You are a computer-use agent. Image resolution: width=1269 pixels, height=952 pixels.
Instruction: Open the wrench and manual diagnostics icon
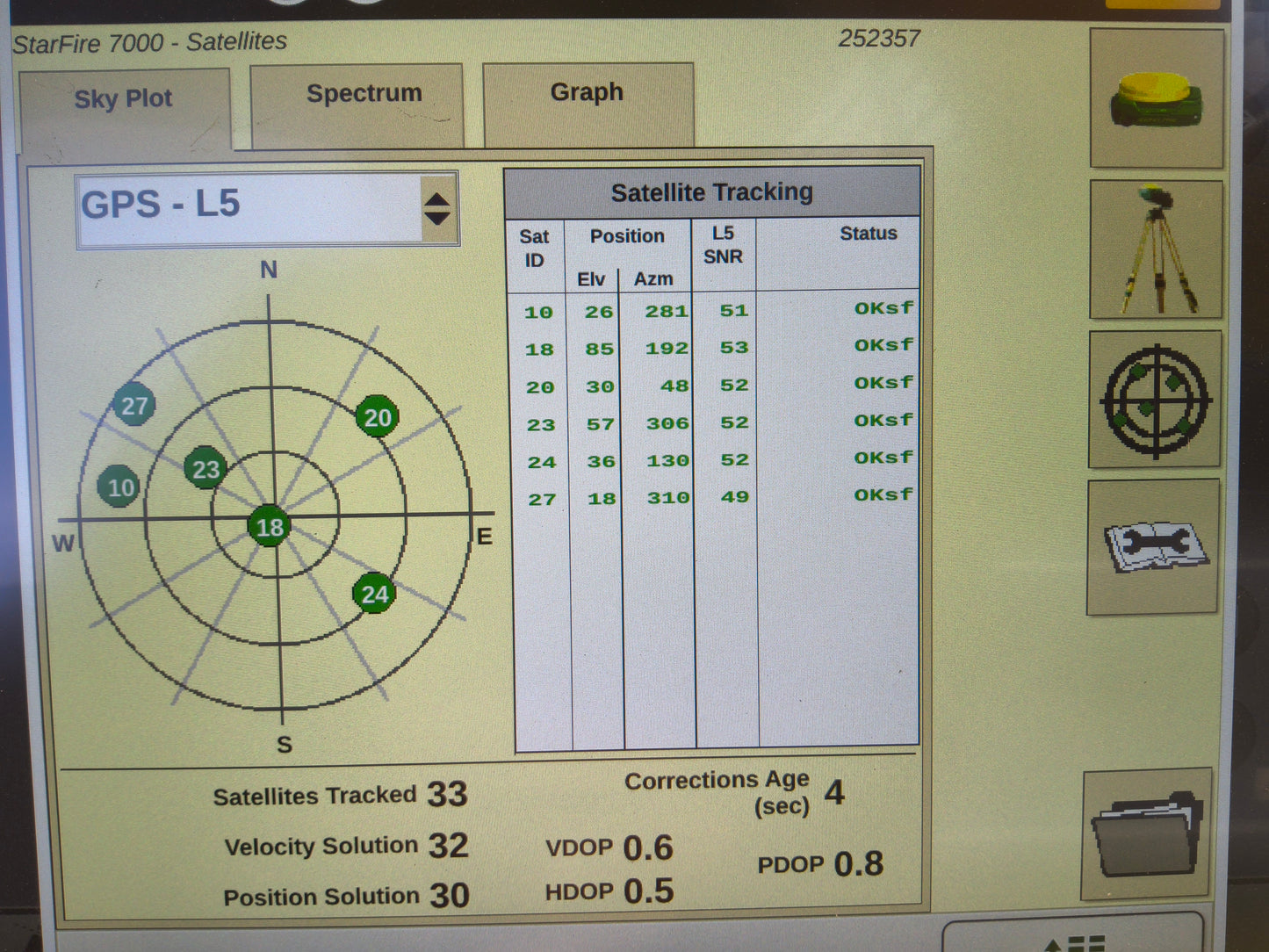pos(1153,547)
